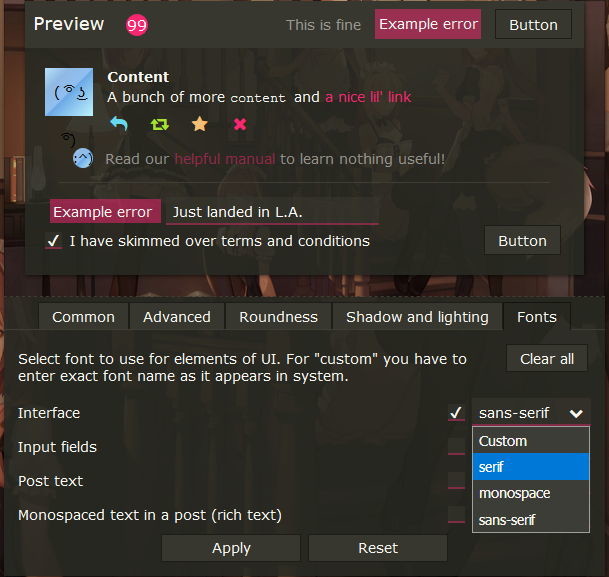Click the 99 notification badge
The height and width of the screenshot is (577, 609).
pyautogui.click(x=137, y=25)
